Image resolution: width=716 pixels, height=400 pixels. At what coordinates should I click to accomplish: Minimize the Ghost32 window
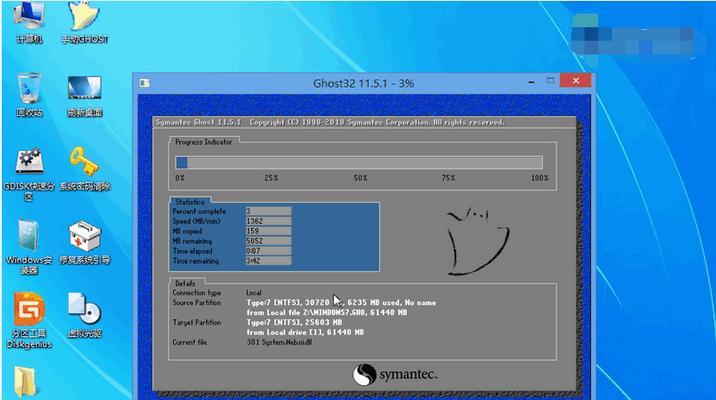[x=532, y=82]
